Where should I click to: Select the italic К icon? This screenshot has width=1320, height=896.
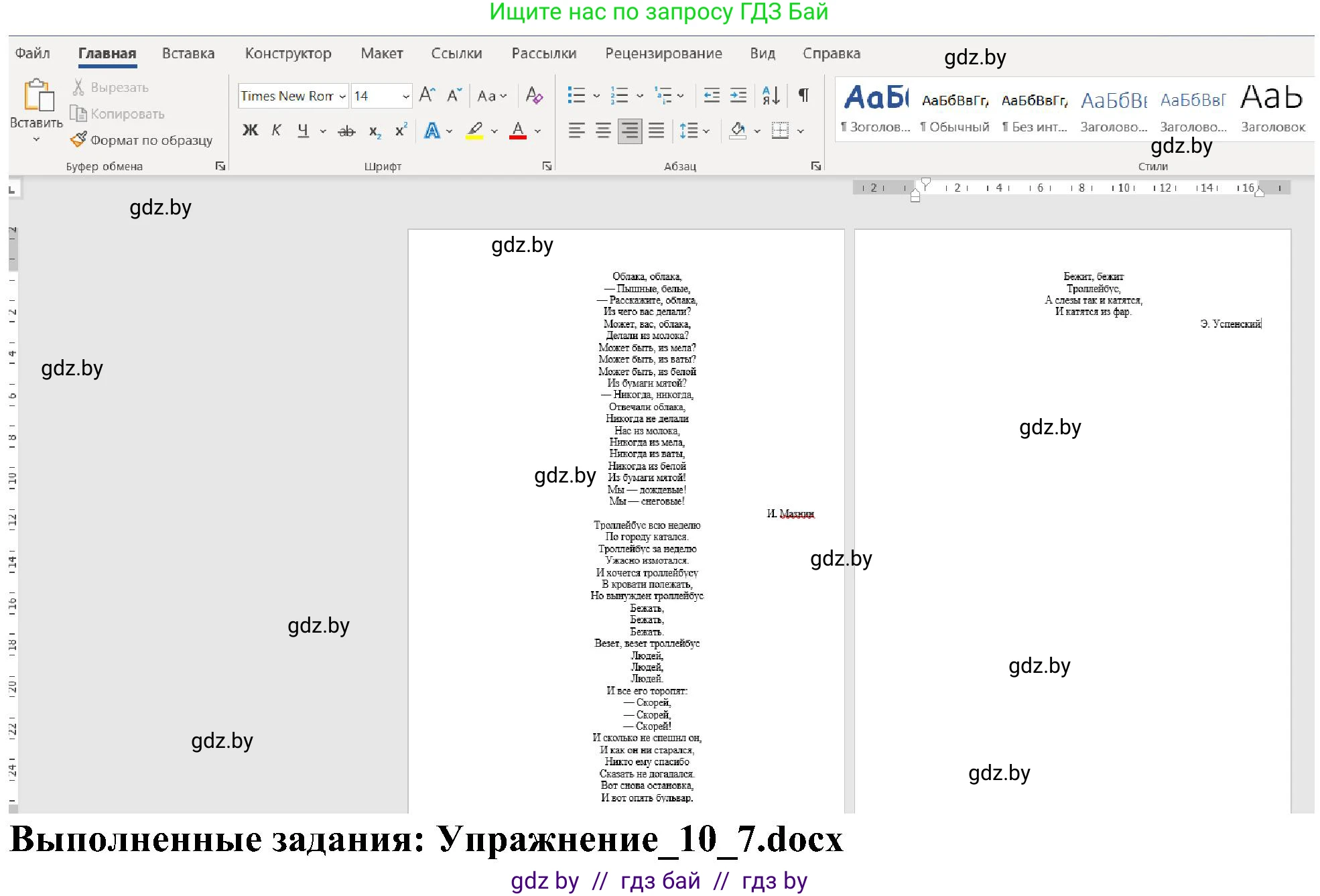click(x=276, y=130)
